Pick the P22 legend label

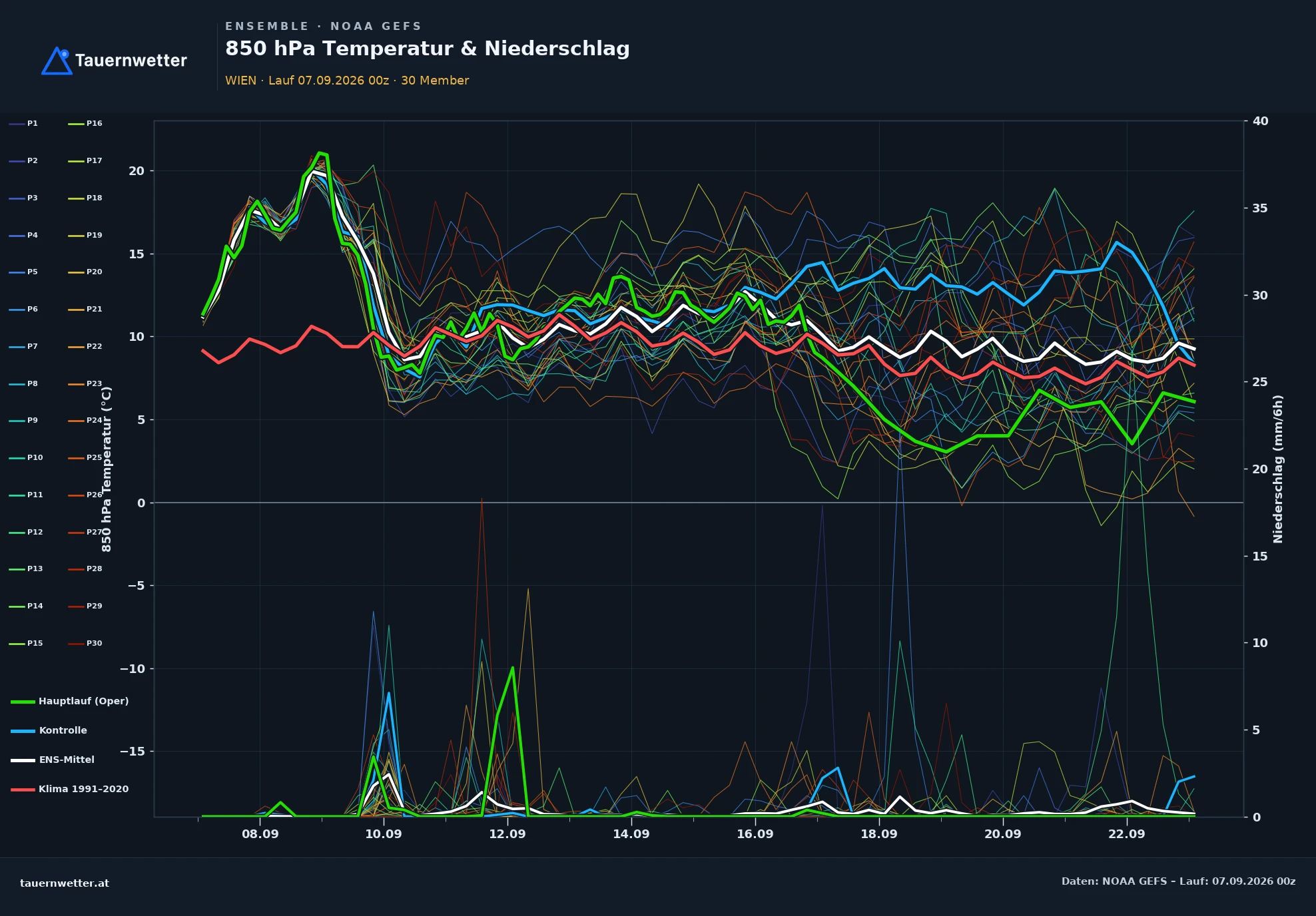[x=85, y=347]
